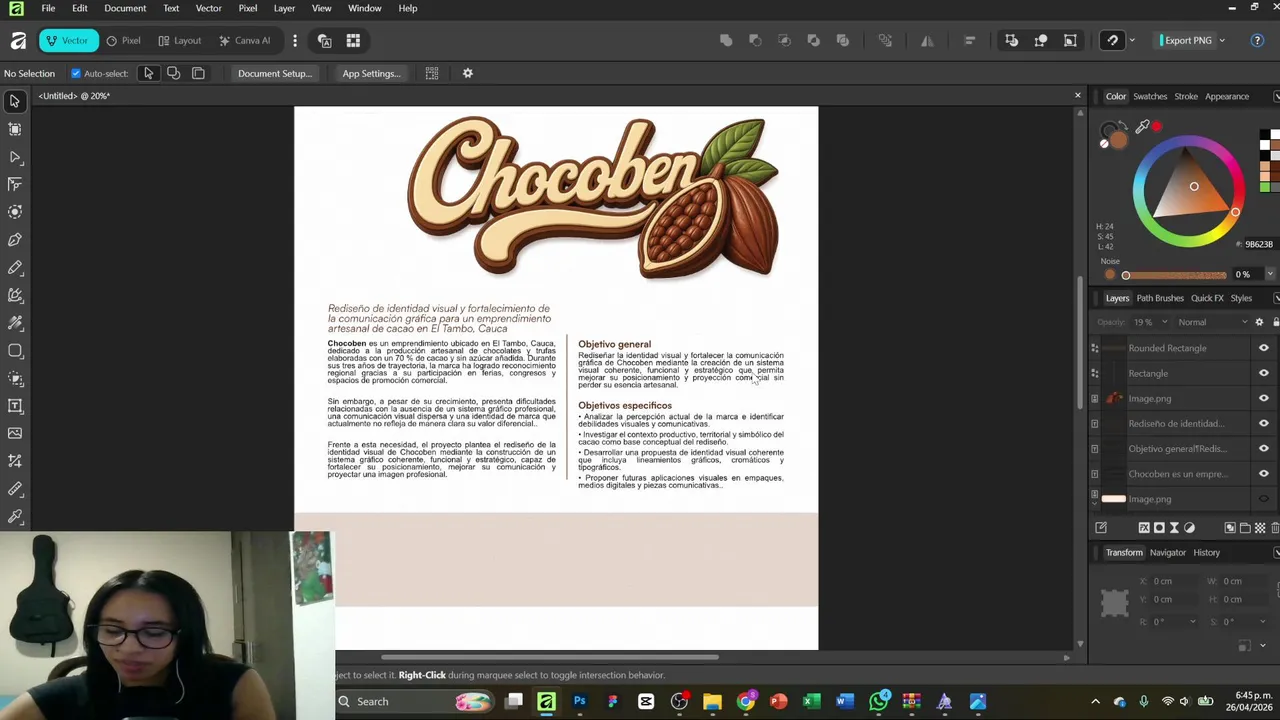Open the Noise percentage dropdown
Image resolution: width=1280 pixels, height=720 pixels.
pyautogui.click(x=1270, y=274)
